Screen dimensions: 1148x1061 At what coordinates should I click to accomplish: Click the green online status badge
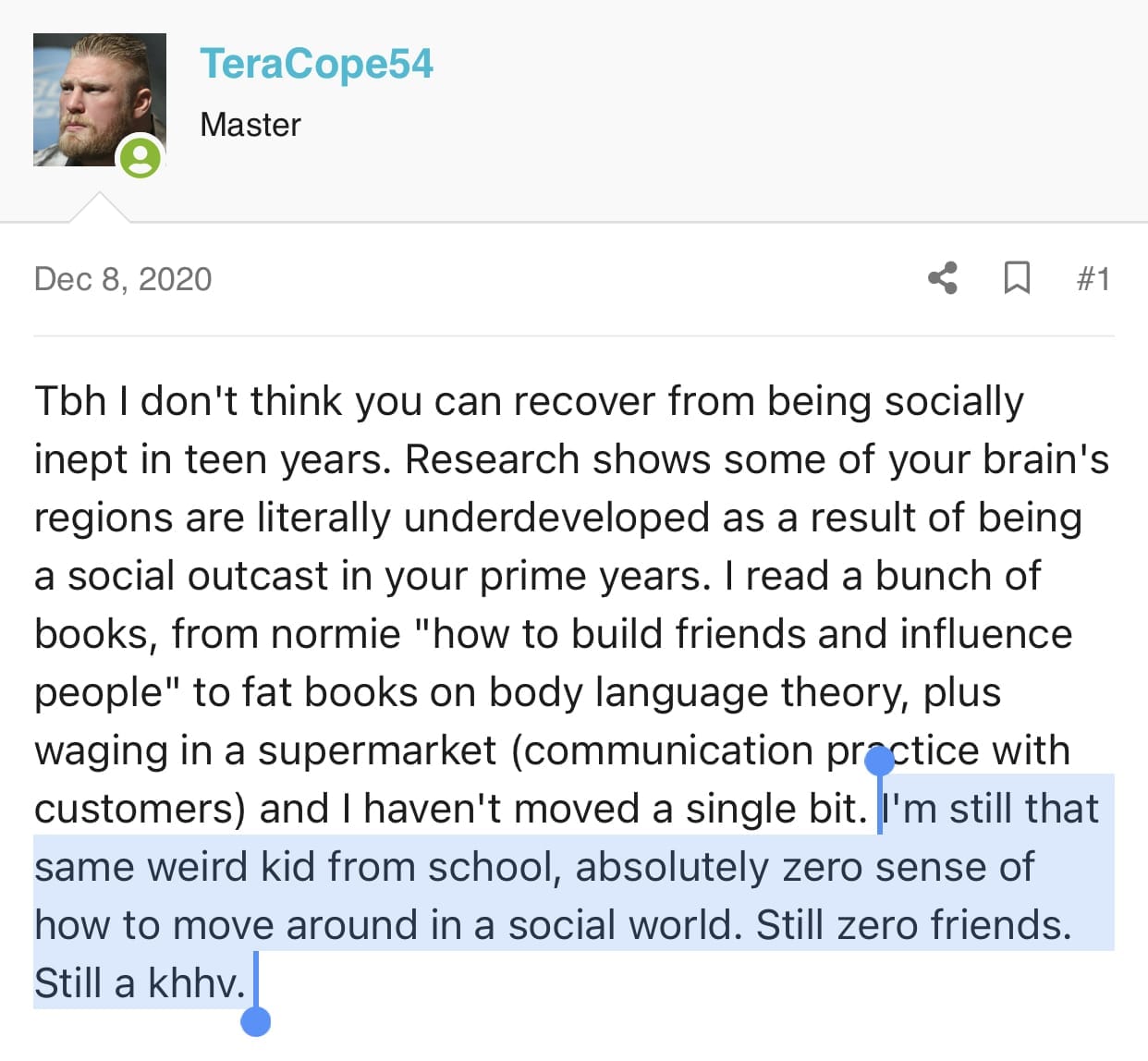click(x=140, y=156)
